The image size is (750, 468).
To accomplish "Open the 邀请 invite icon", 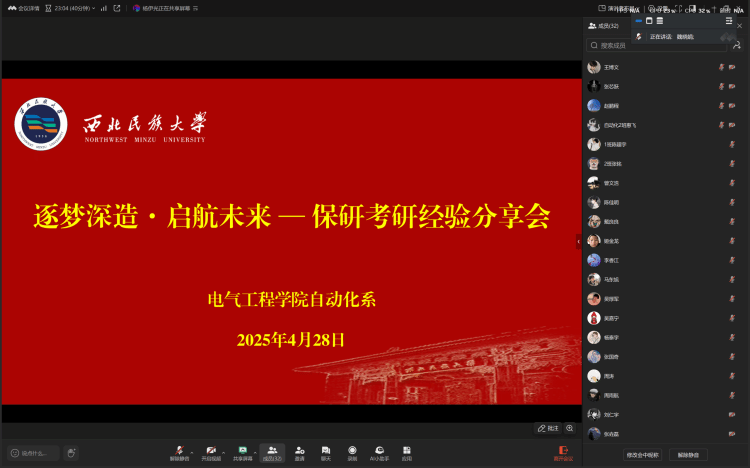I will click(299, 450).
